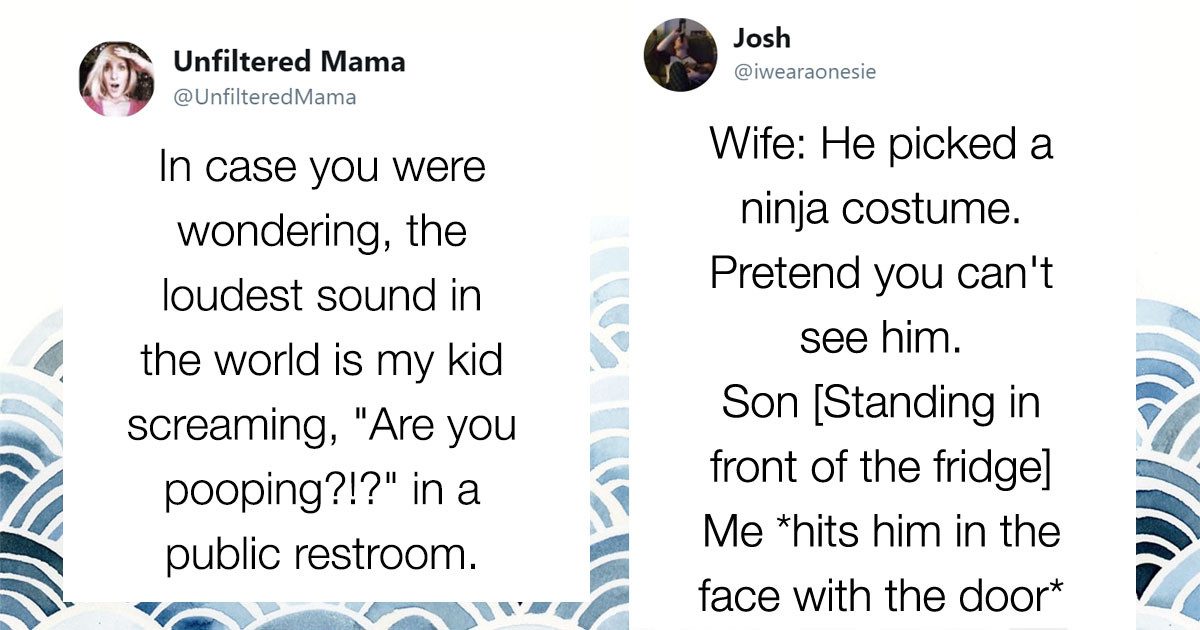Select the line 'In case you were'
Image resolution: width=1200 pixels, height=630 pixels.
click(x=321, y=167)
